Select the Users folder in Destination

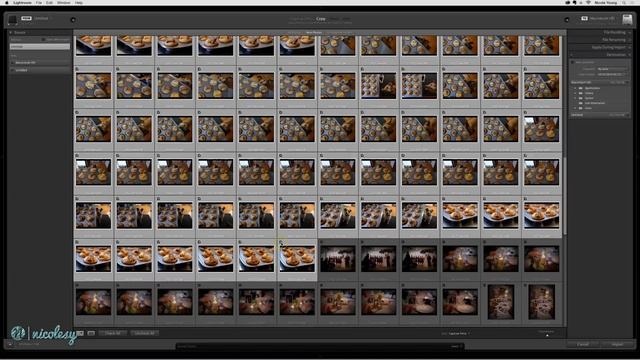588,108
